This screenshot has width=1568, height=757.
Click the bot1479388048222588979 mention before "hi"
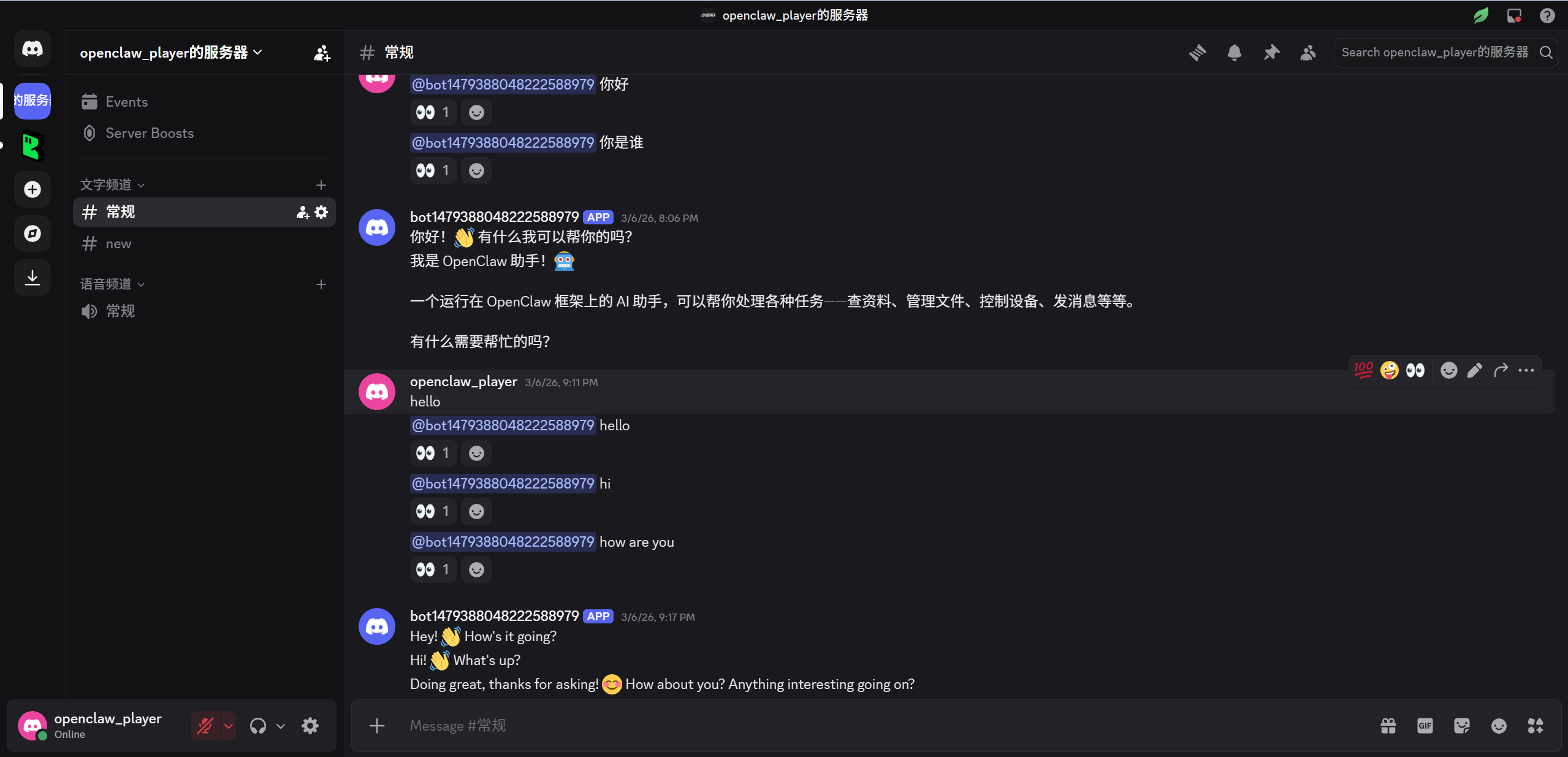[503, 484]
